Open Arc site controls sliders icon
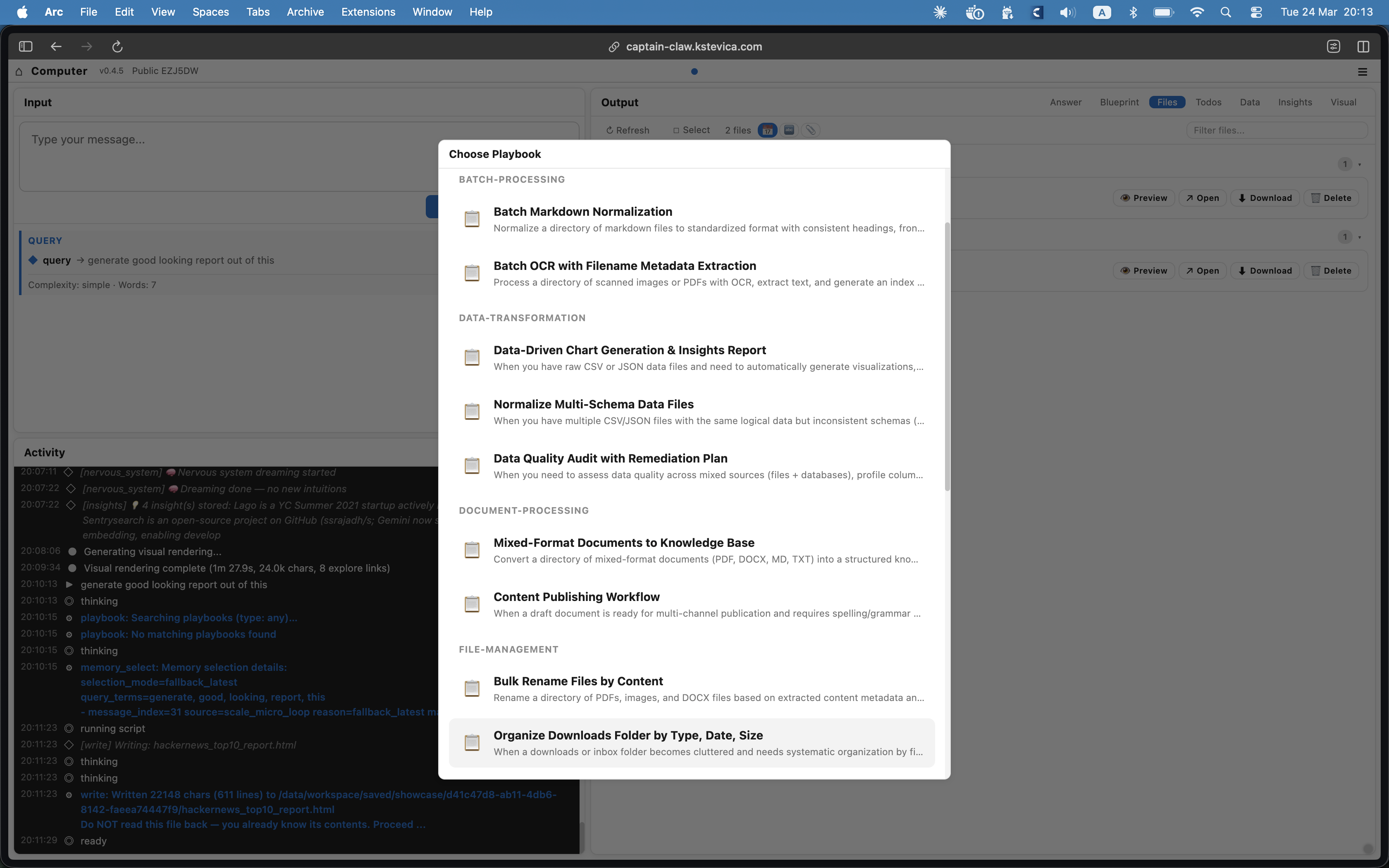 [1333, 46]
